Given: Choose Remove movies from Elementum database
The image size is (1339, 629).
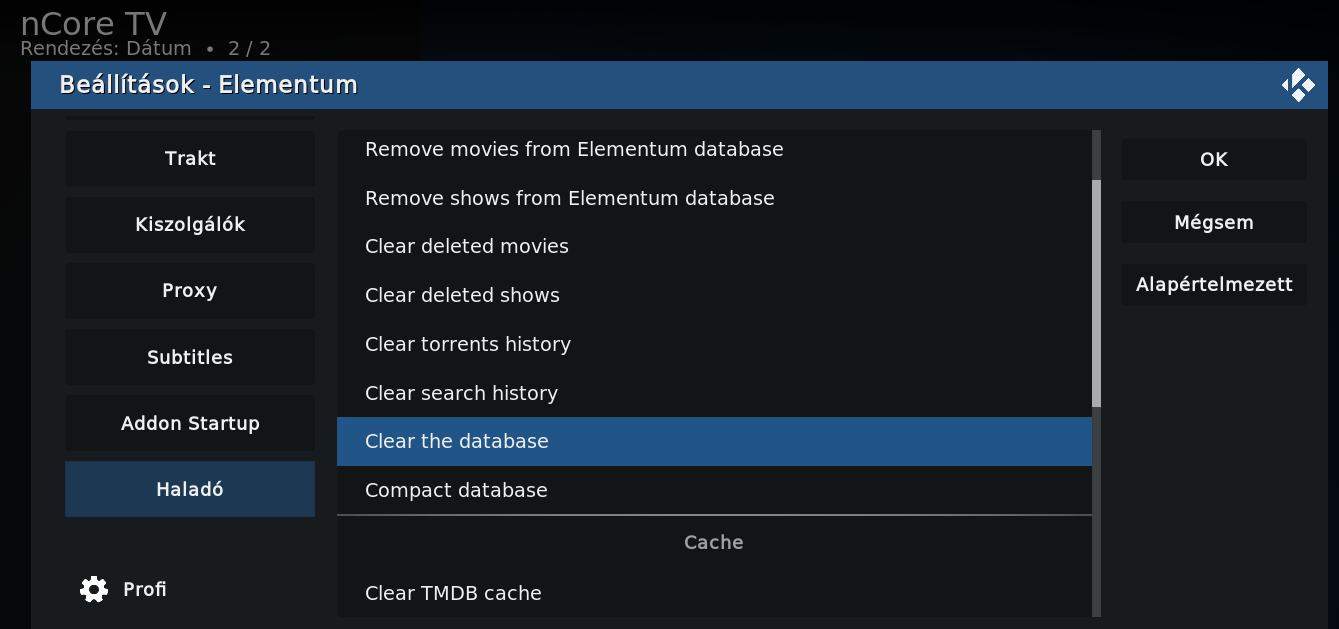Looking at the screenshot, I should click(x=714, y=150).
